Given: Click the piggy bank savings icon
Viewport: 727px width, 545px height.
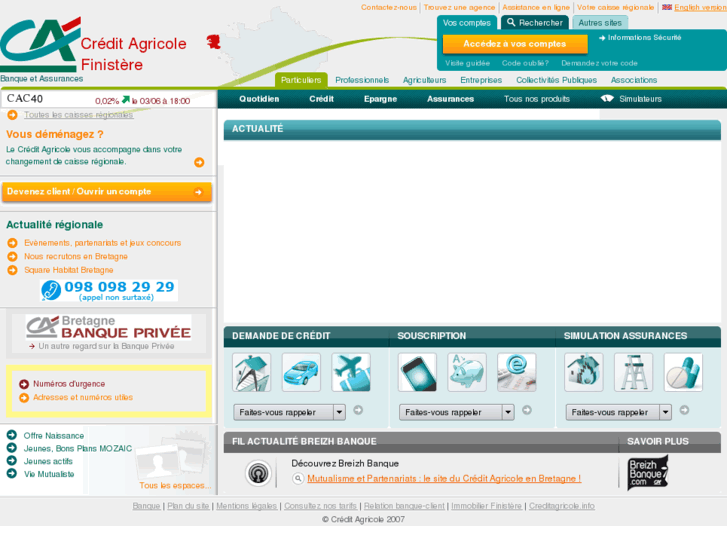Looking at the screenshot, I should pos(467,372).
